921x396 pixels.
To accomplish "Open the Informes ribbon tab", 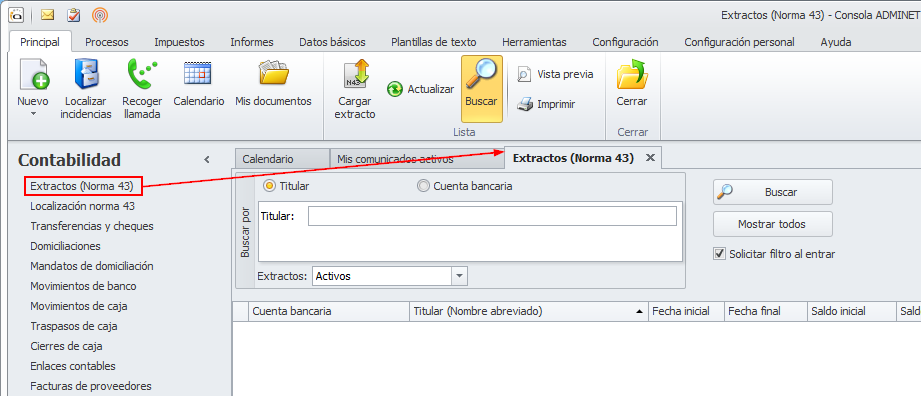I will 252,42.
